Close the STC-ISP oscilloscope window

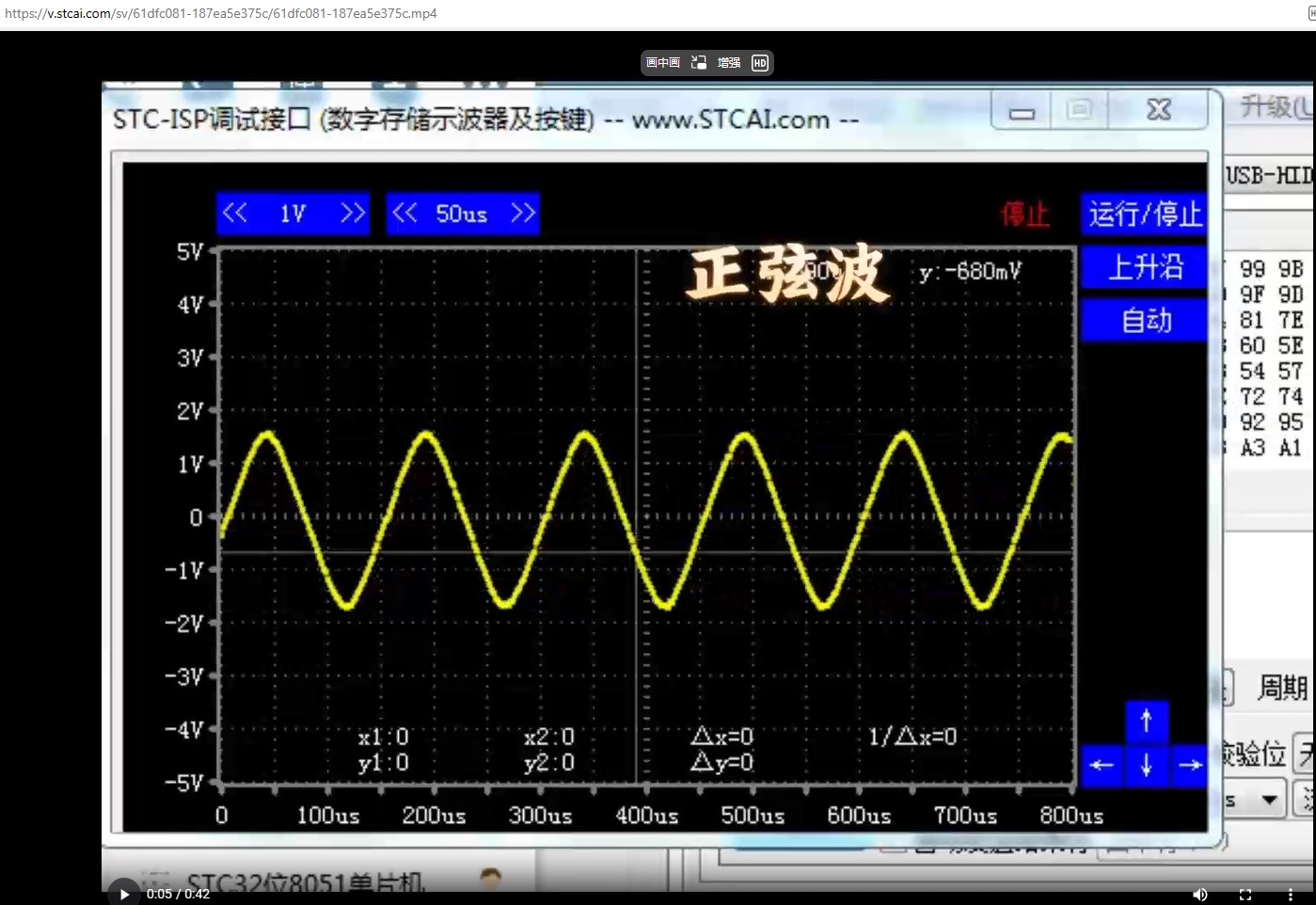coord(1159,111)
